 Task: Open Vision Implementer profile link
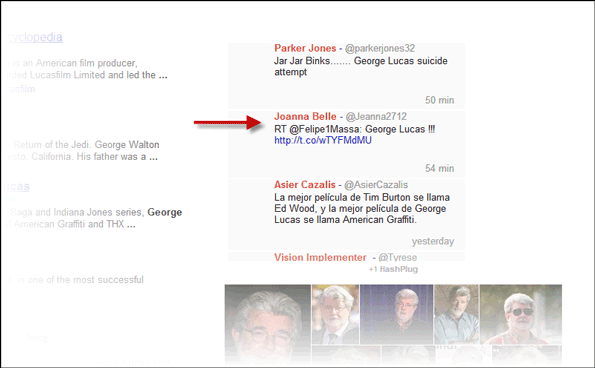pyautogui.click(x=320, y=257)
